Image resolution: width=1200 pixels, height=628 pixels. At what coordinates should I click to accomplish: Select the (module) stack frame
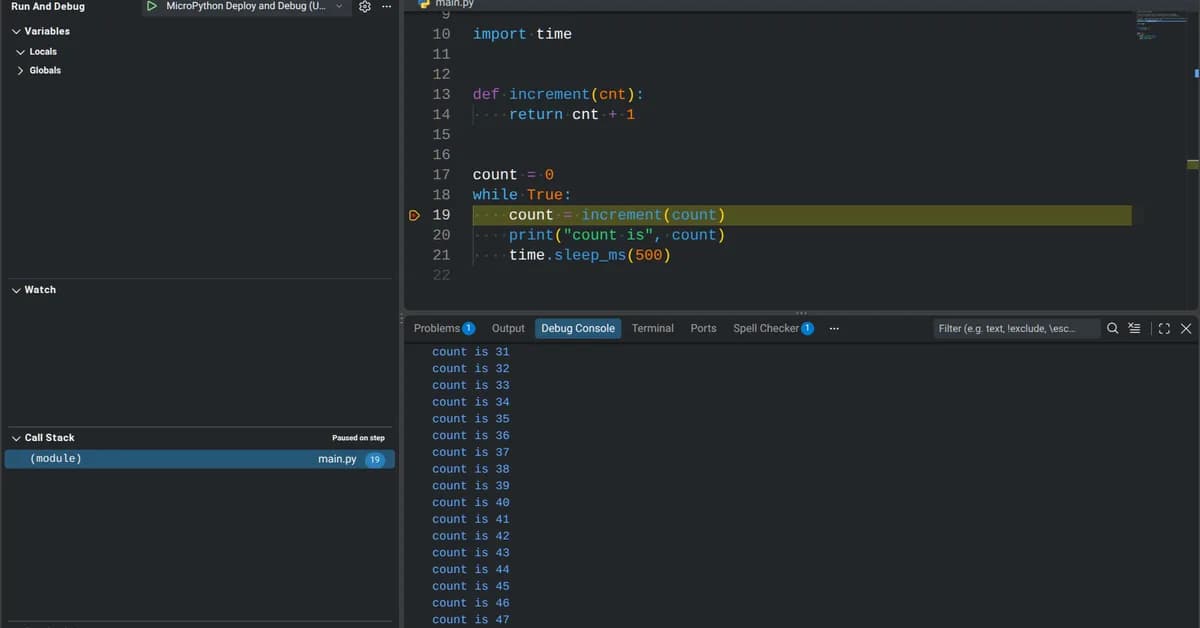pyautogui.click(x=200, y=459)
